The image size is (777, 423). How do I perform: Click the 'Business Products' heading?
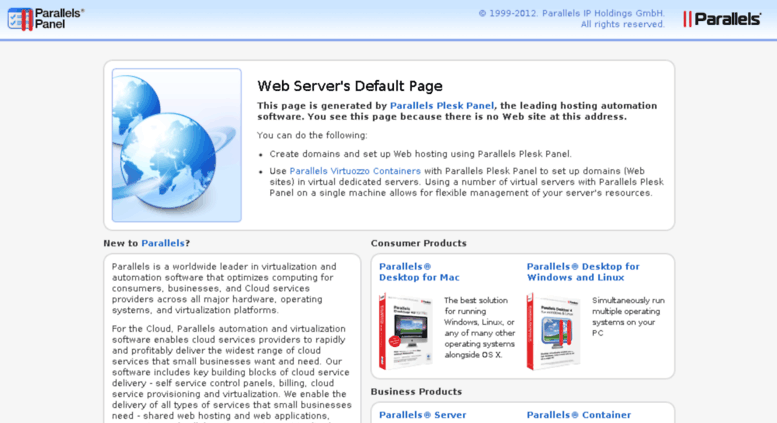pyautogui.click(x=416, y=392)
